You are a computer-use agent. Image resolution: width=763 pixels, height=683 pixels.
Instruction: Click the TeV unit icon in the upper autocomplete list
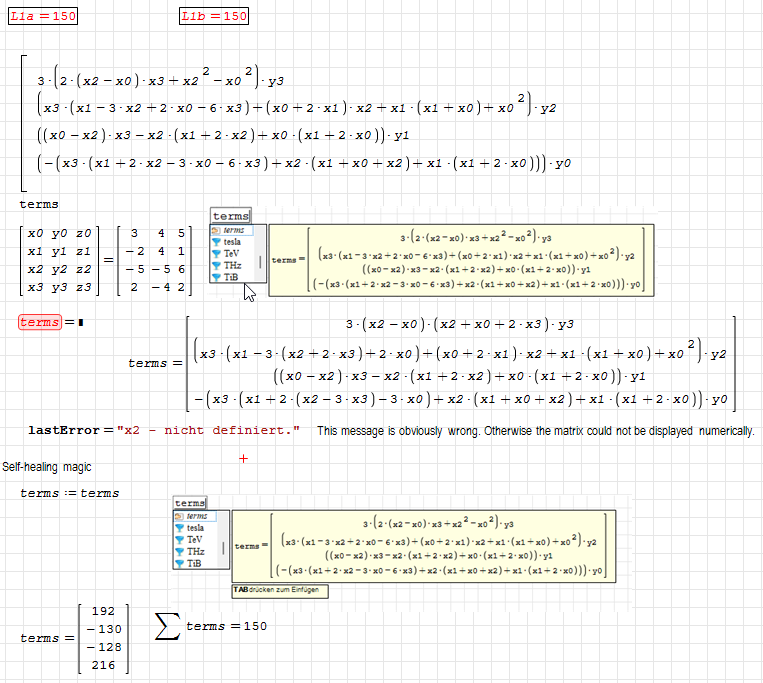point(216,254)
